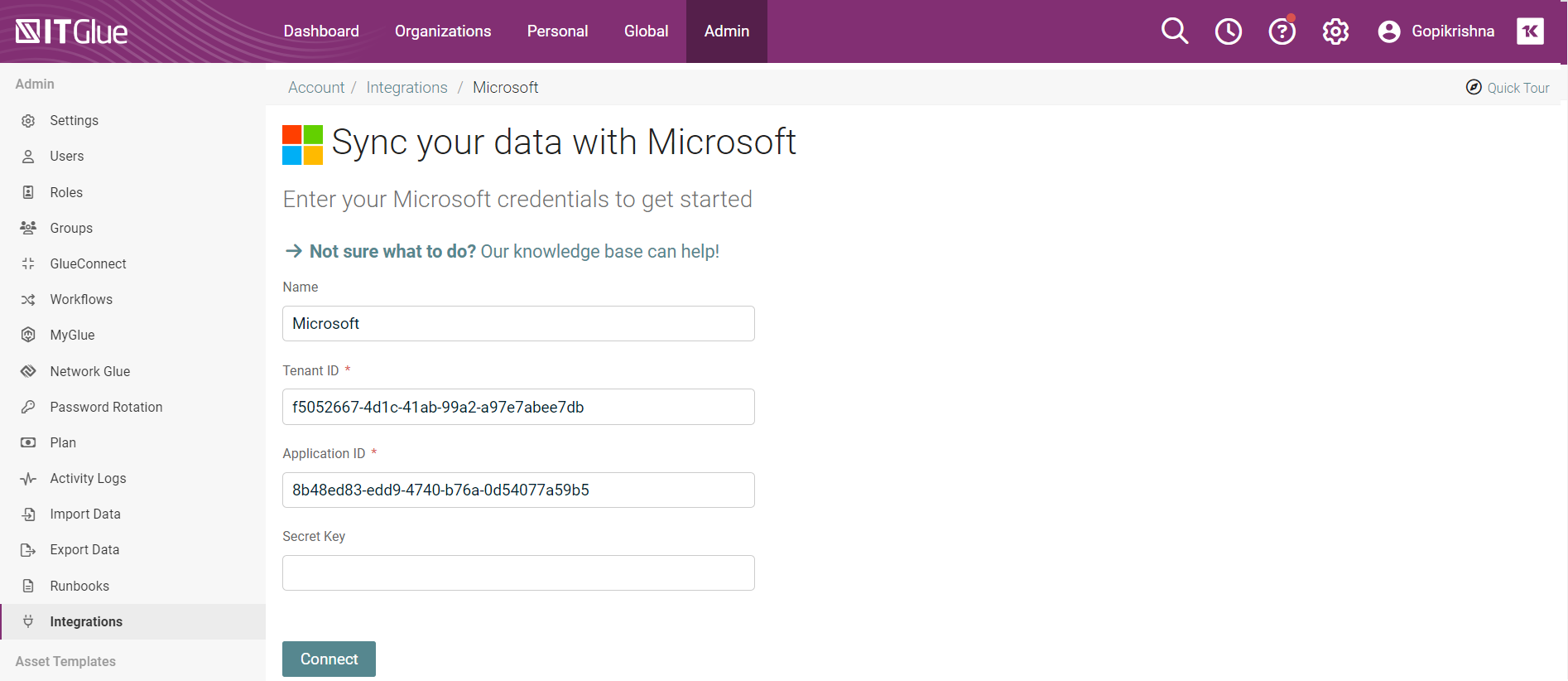Click the IT Glue logo
The width and height of the screenshot is (1568, 681).
point(72,31)
